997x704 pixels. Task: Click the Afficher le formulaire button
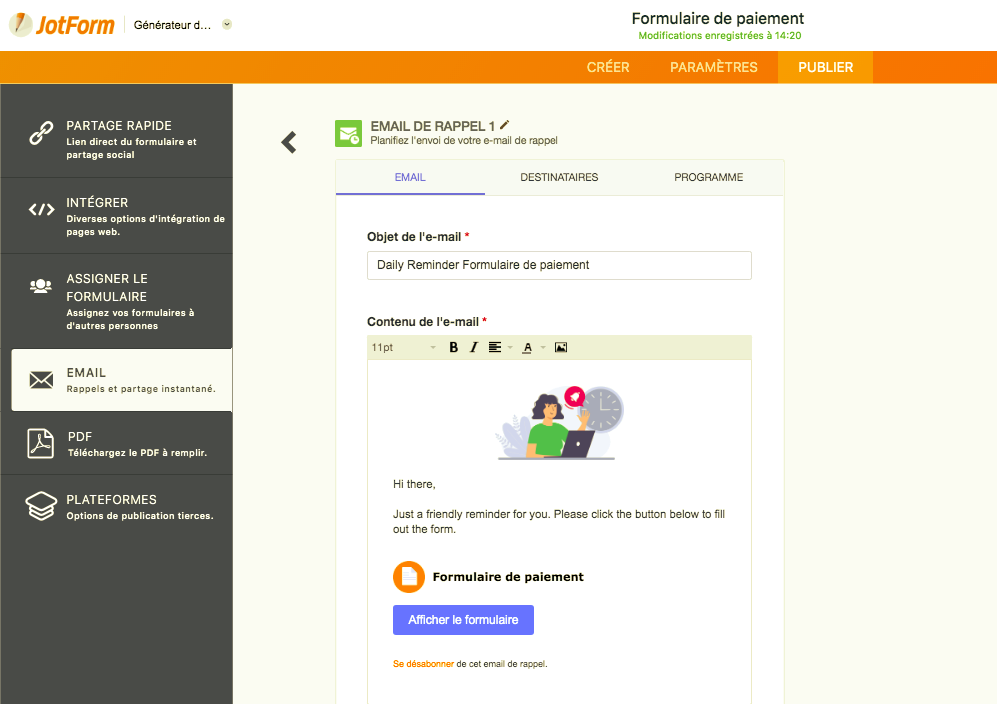click(463, 620)
